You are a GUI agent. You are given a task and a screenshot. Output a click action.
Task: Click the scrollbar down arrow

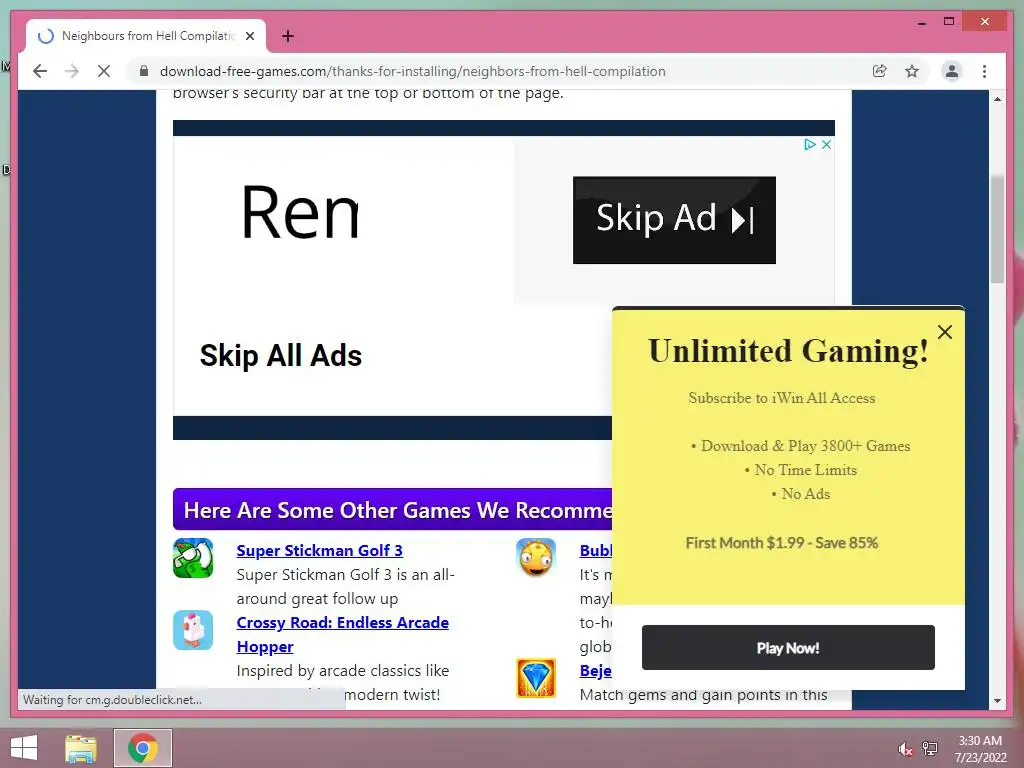point(997,701)
